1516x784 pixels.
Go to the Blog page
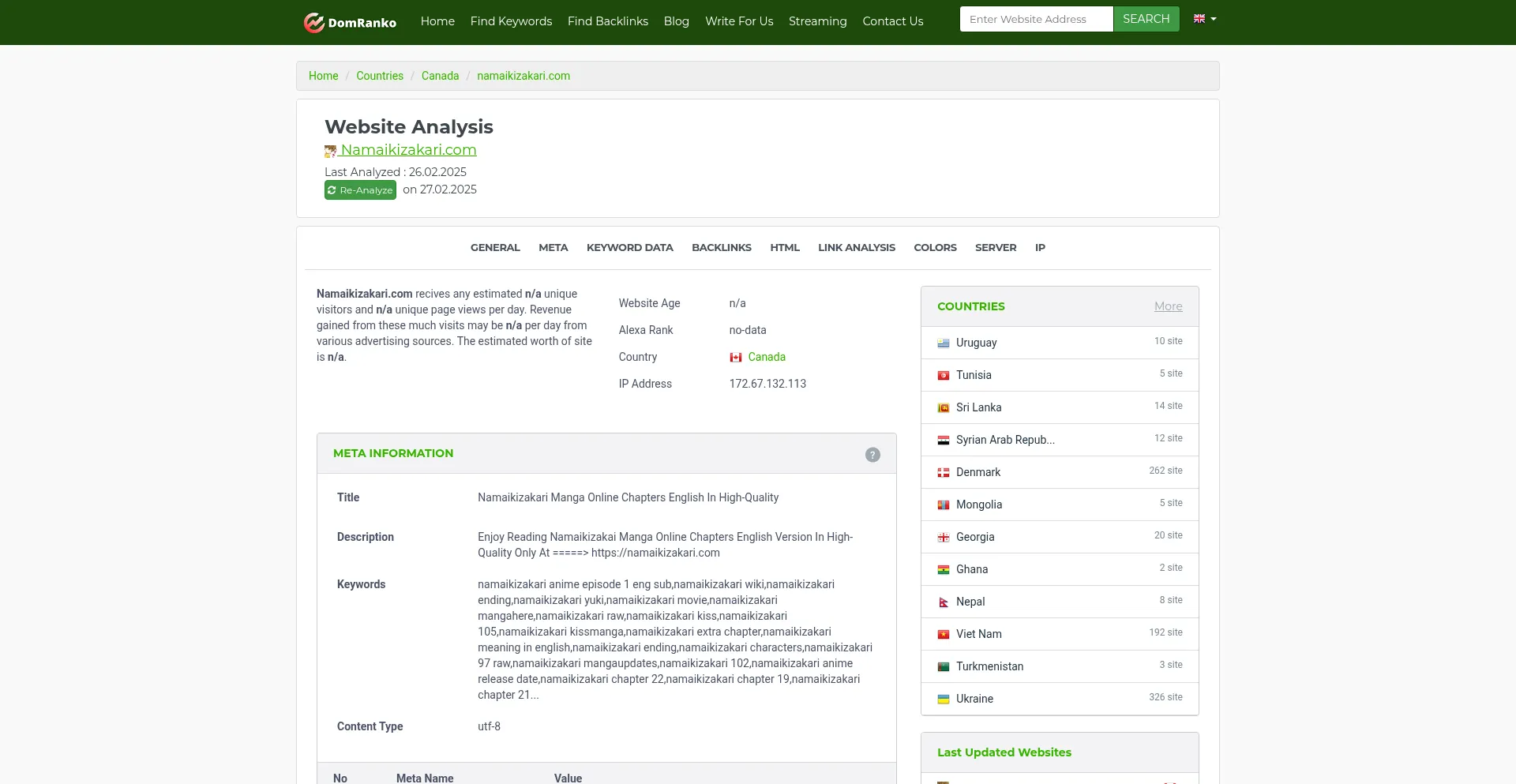pos(677,21)
